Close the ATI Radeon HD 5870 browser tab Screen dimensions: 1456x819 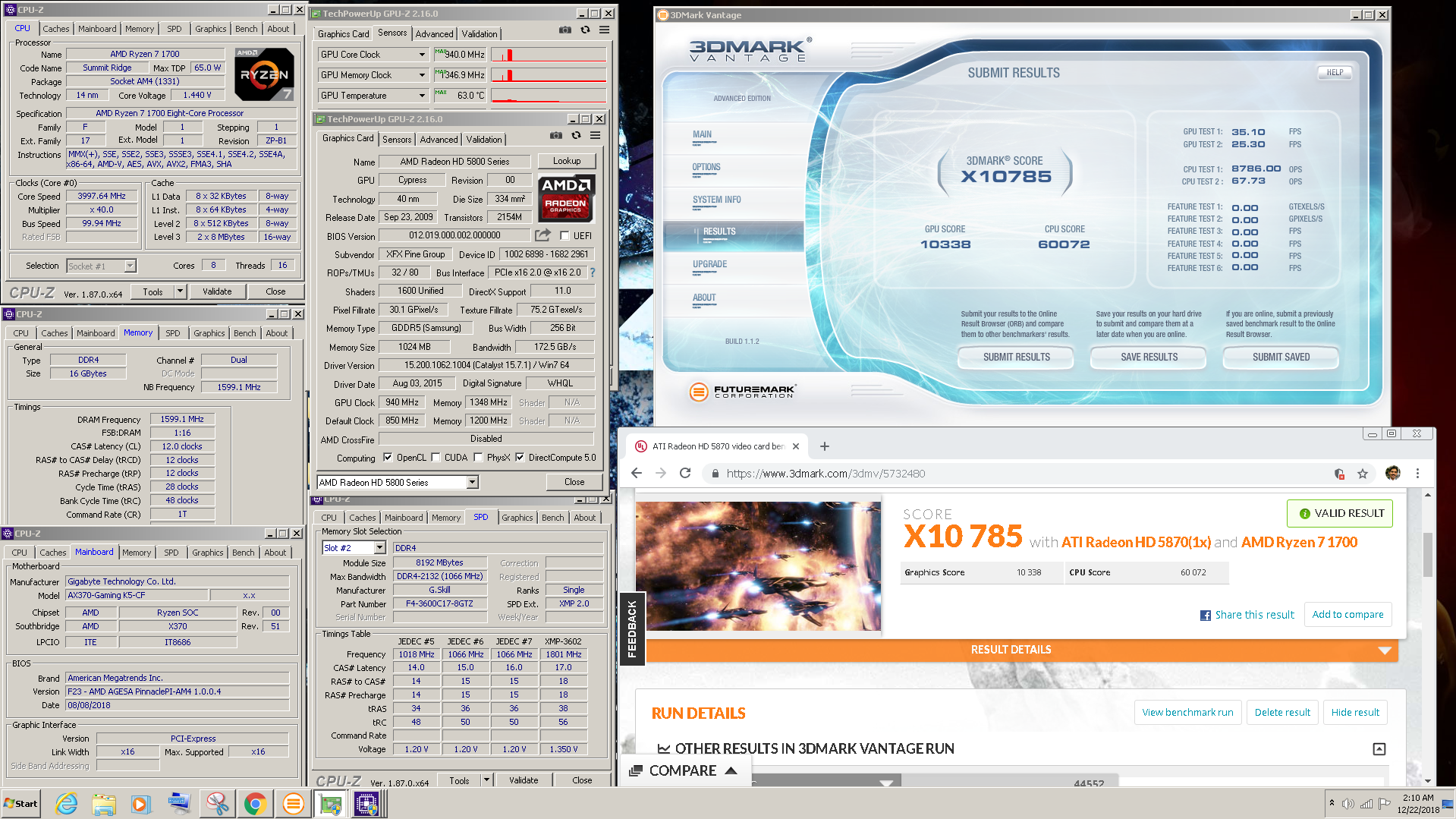(x=796, y=446)
